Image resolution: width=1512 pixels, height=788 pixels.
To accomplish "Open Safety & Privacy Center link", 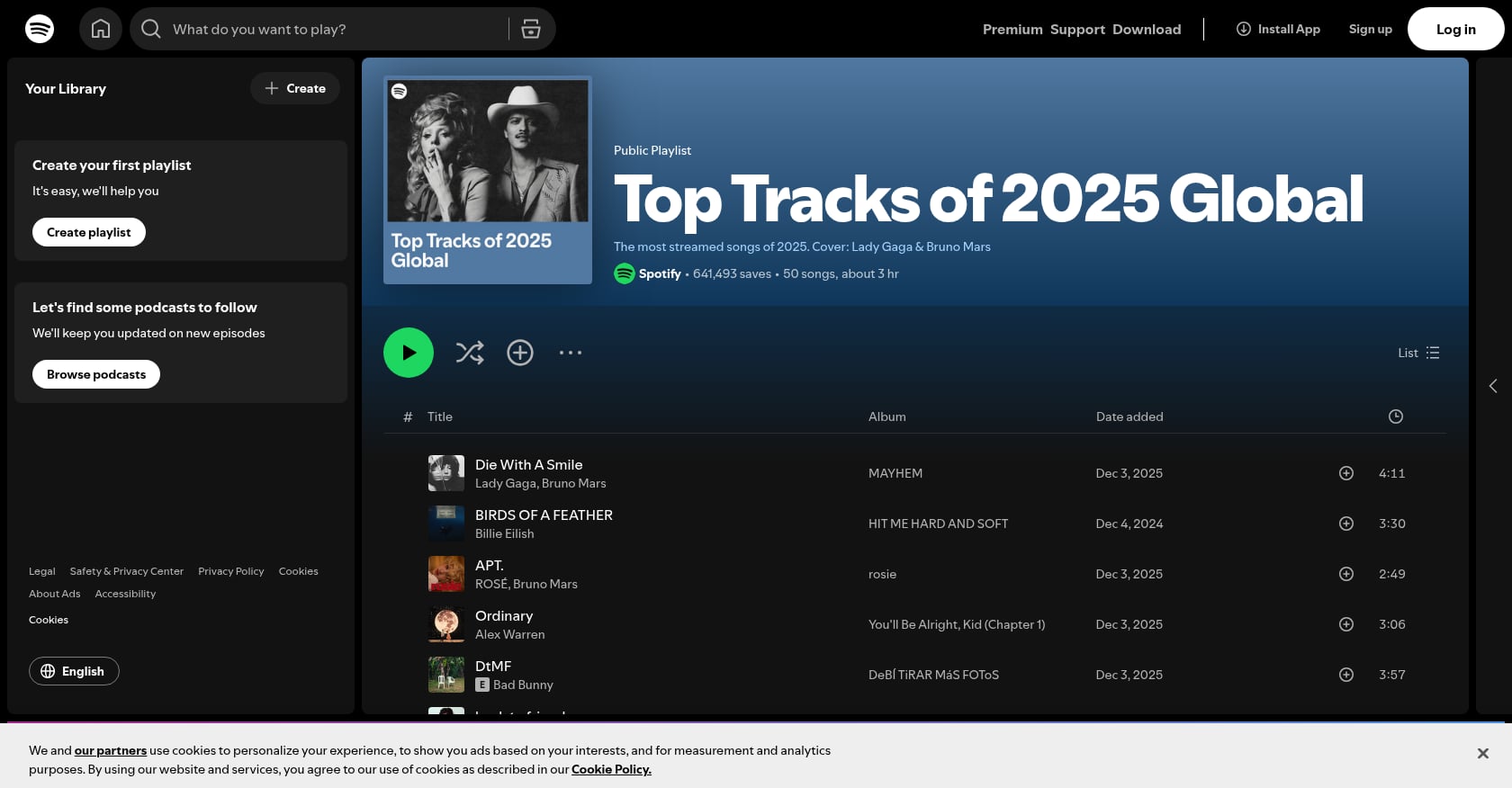I will 127,571.
